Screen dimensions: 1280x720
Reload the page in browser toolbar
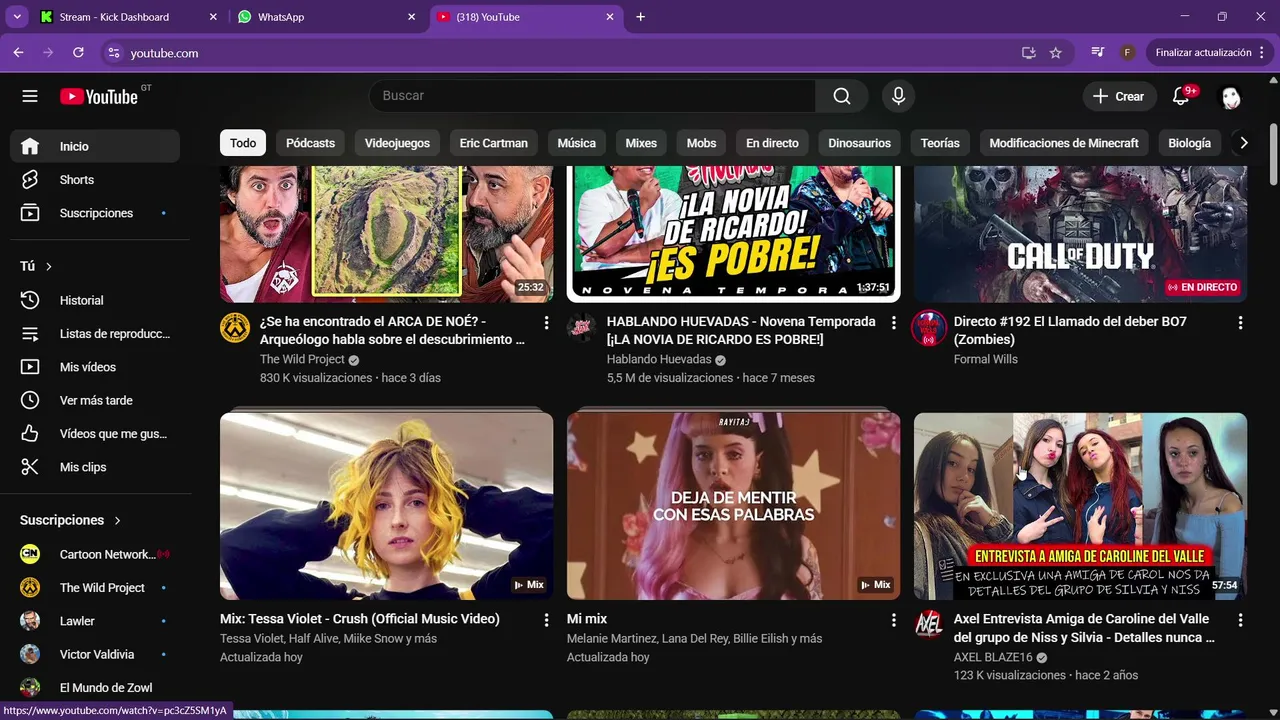pos(78,53)
